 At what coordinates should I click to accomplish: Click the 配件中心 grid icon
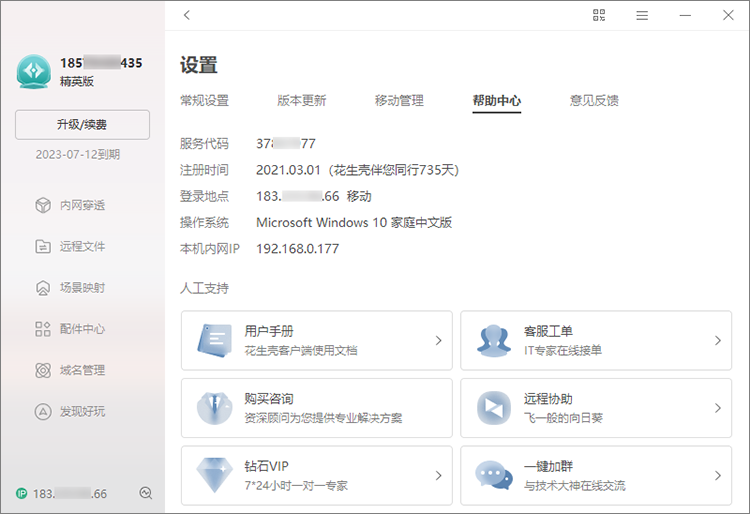tap(43, 329)
